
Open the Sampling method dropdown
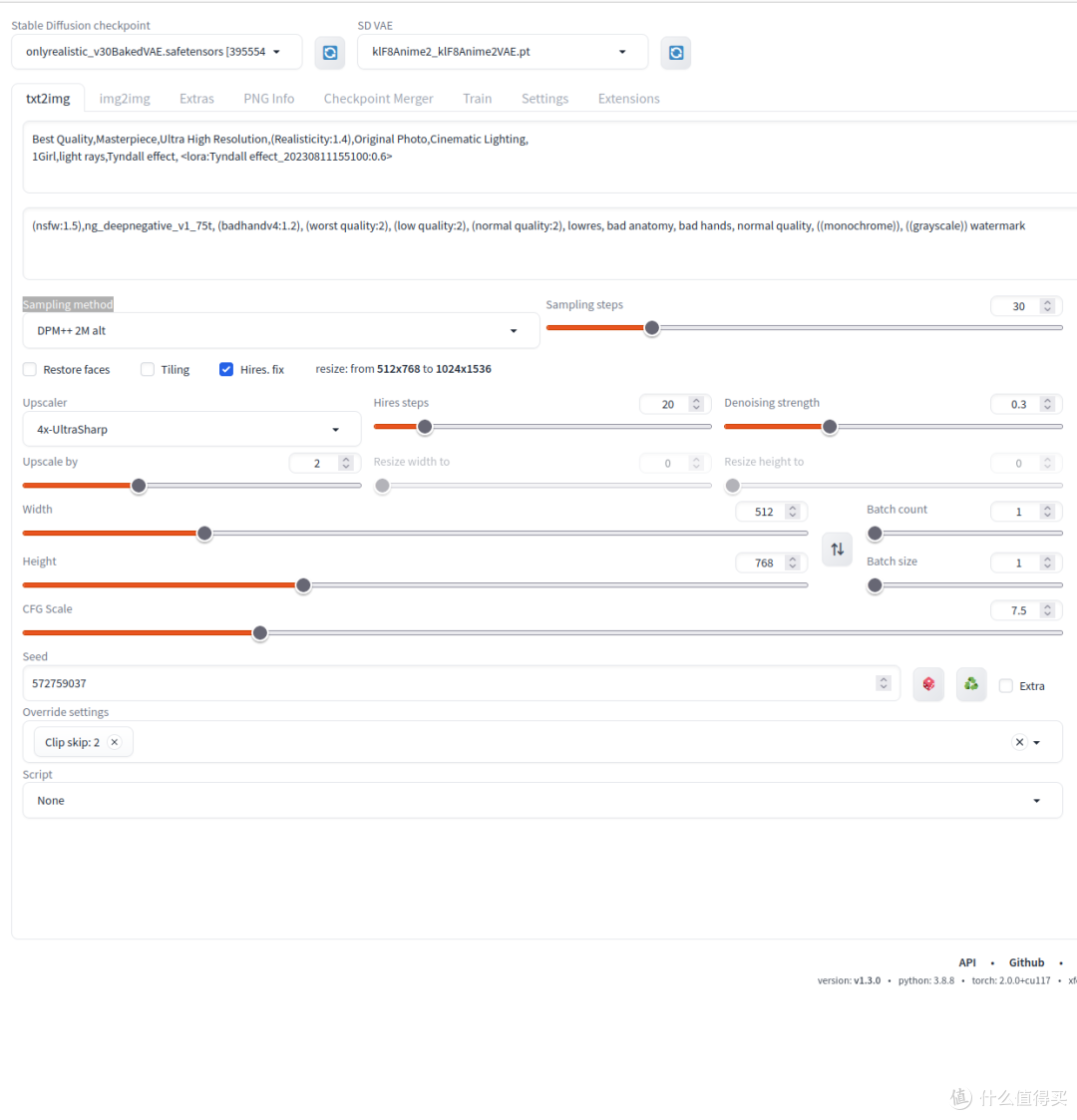coord(280,331)
